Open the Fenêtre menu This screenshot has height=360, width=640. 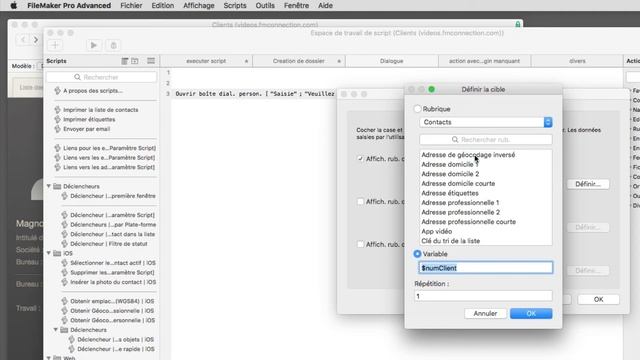coord(296,5)
